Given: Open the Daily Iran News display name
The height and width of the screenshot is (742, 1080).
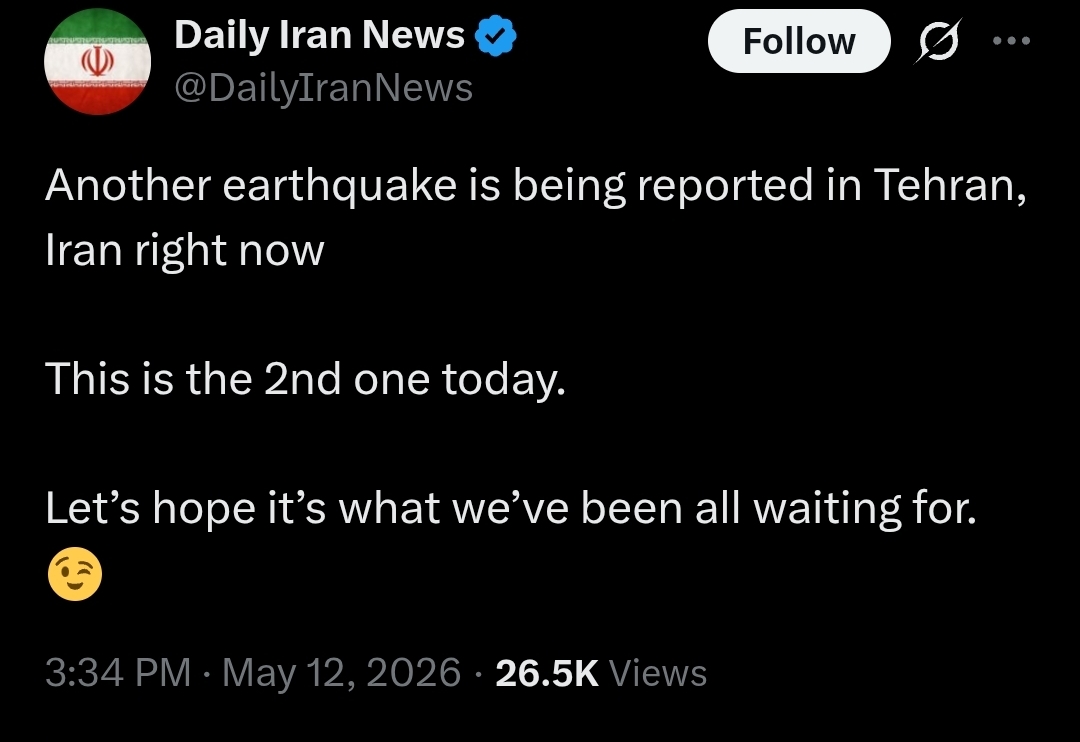Looking at the screenshot, I should [320, 34].
